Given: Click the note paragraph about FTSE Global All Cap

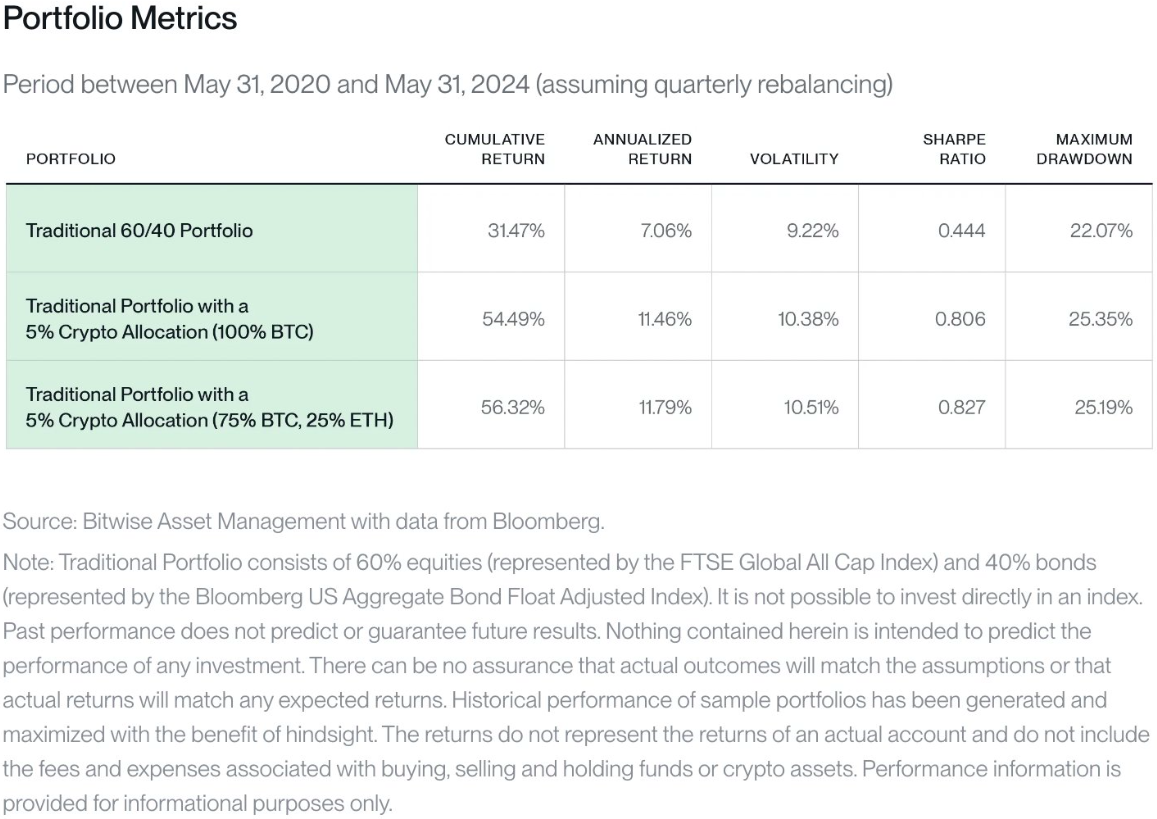Looking at the screenshot, I should 576,682.
